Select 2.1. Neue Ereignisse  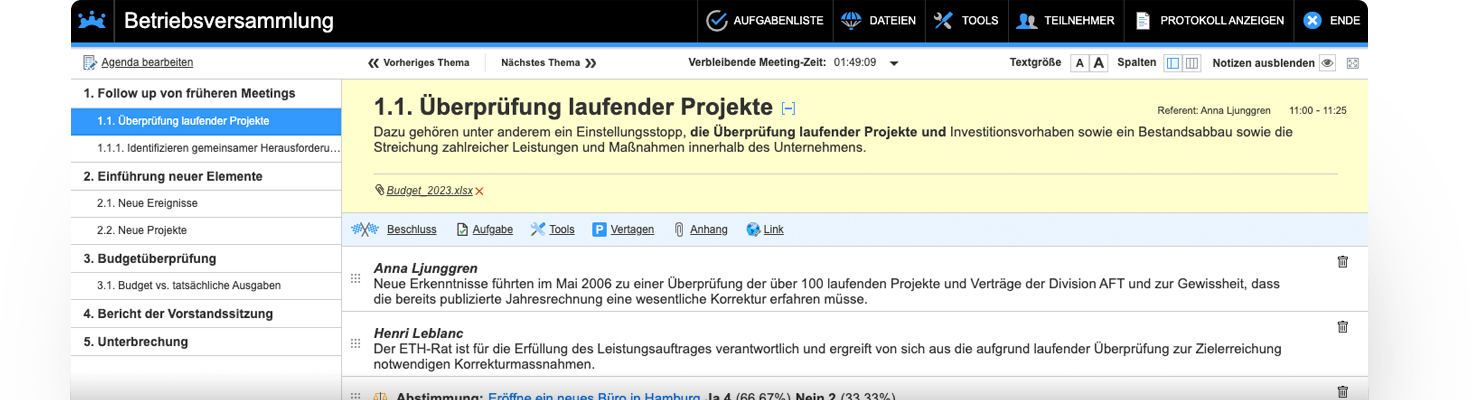(206, 203)
